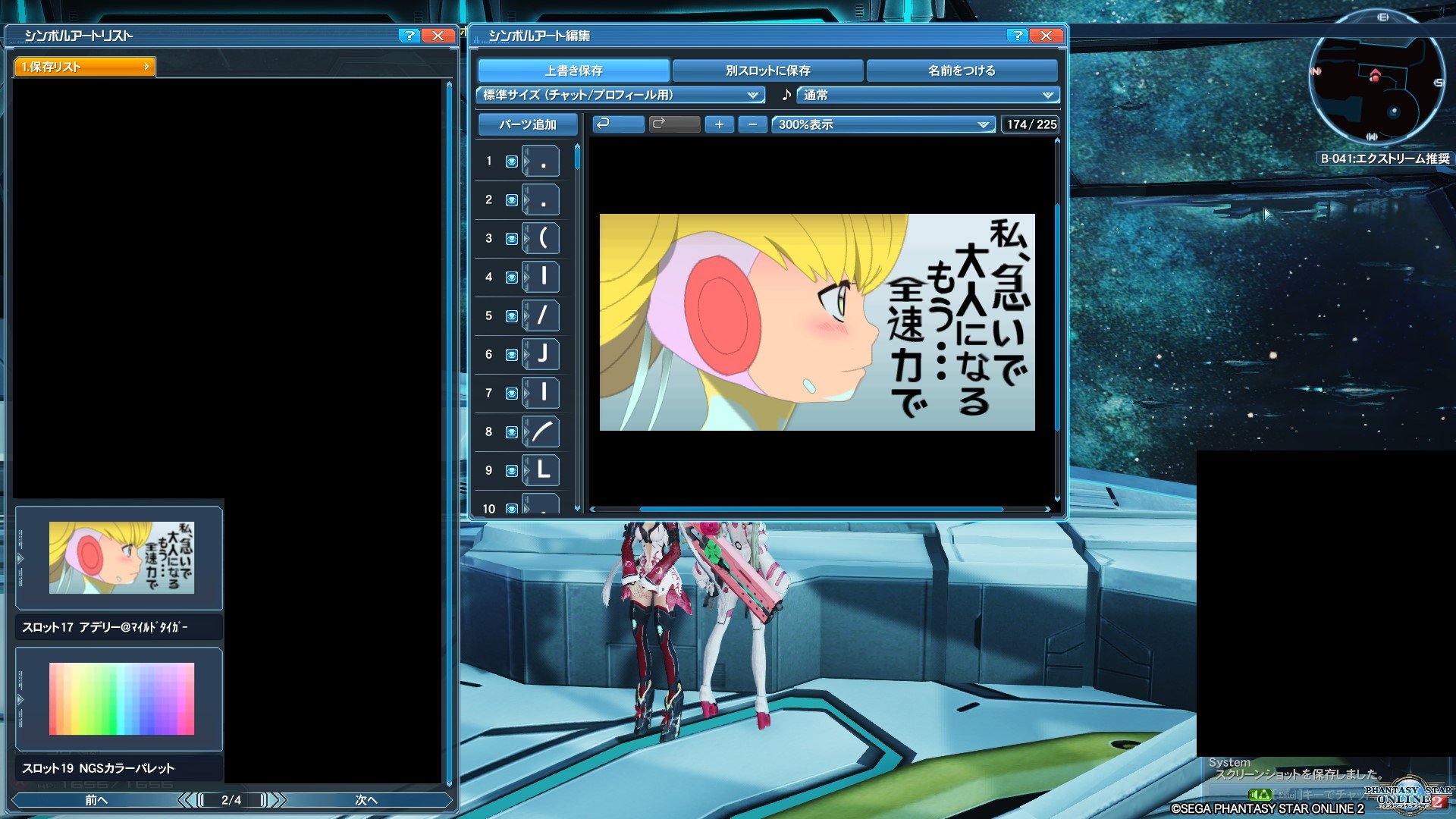
Task: Toggle visibility eye of layer 4
Action: click(x=512, y=278)
